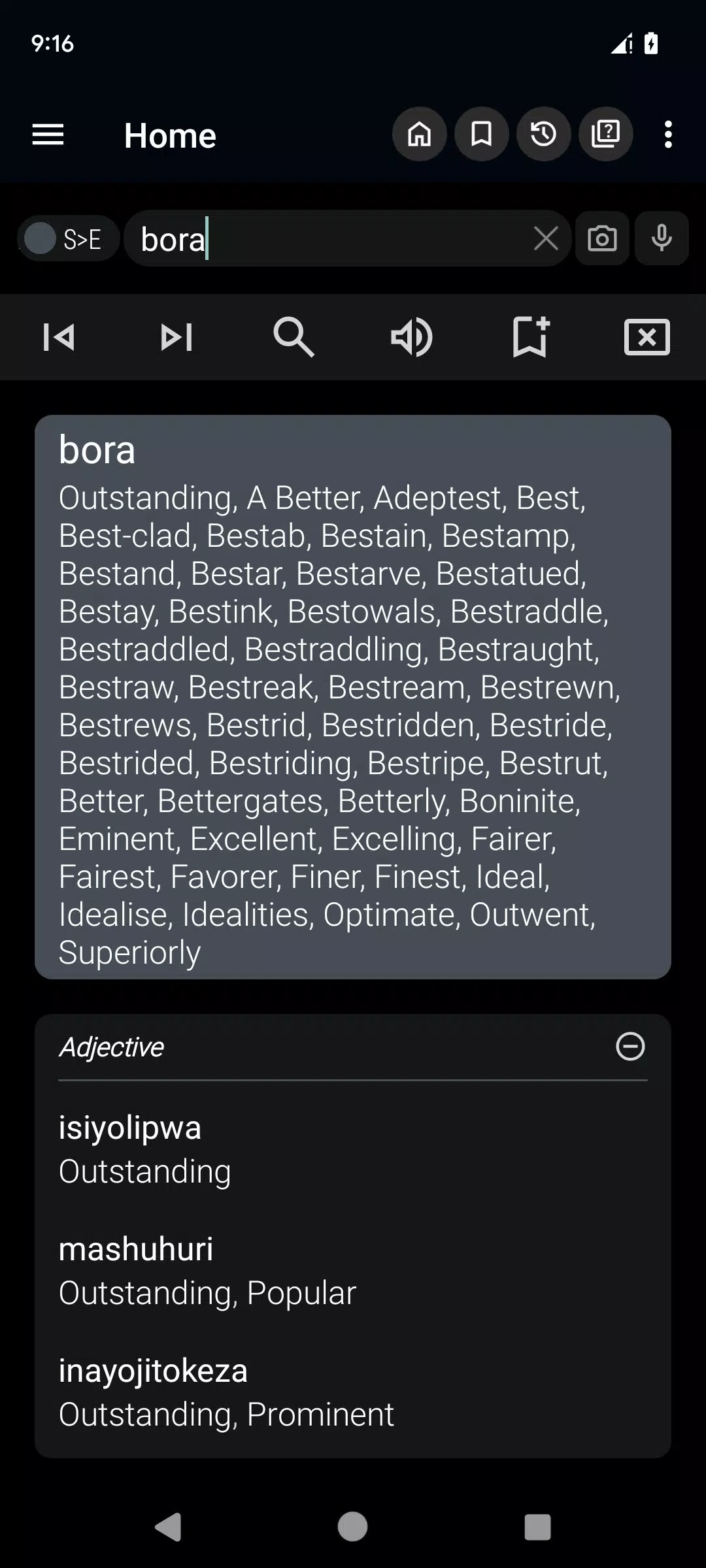Clear the search text with the X

click(546, 239)
